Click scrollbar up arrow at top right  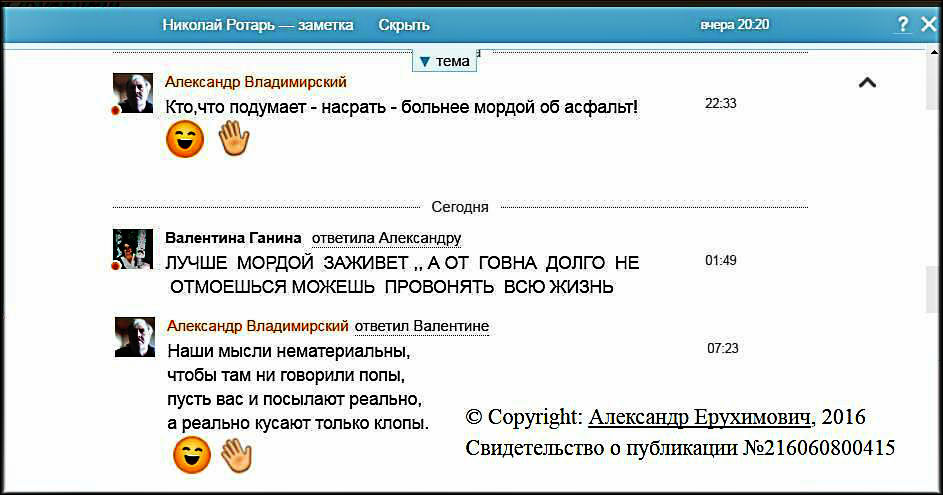(934, 52)
